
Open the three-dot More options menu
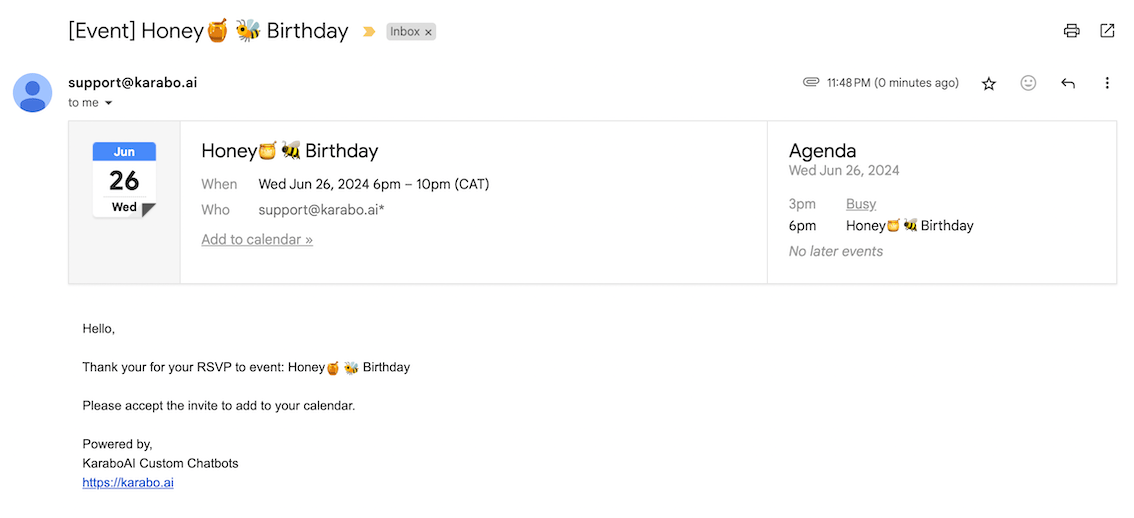(x=1107, y=83)
